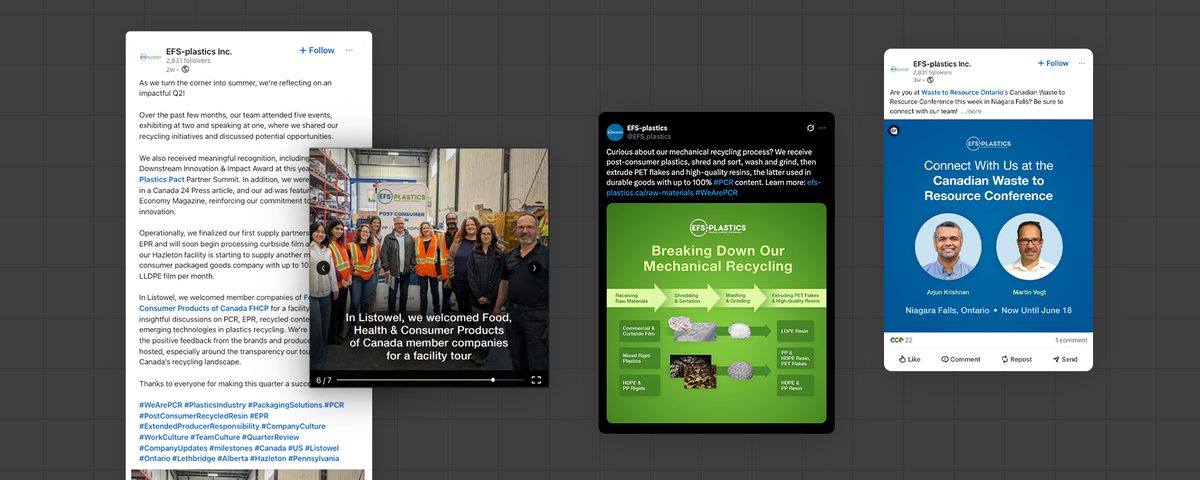Open the #CompanyCulture hashtag

click(x=294, y=426)
